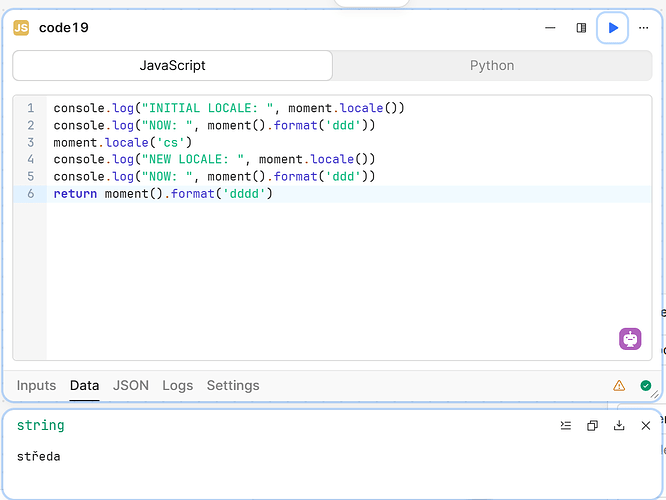Switch to the Logs tab
Viewport: 666px width, 500px height.
177,385
